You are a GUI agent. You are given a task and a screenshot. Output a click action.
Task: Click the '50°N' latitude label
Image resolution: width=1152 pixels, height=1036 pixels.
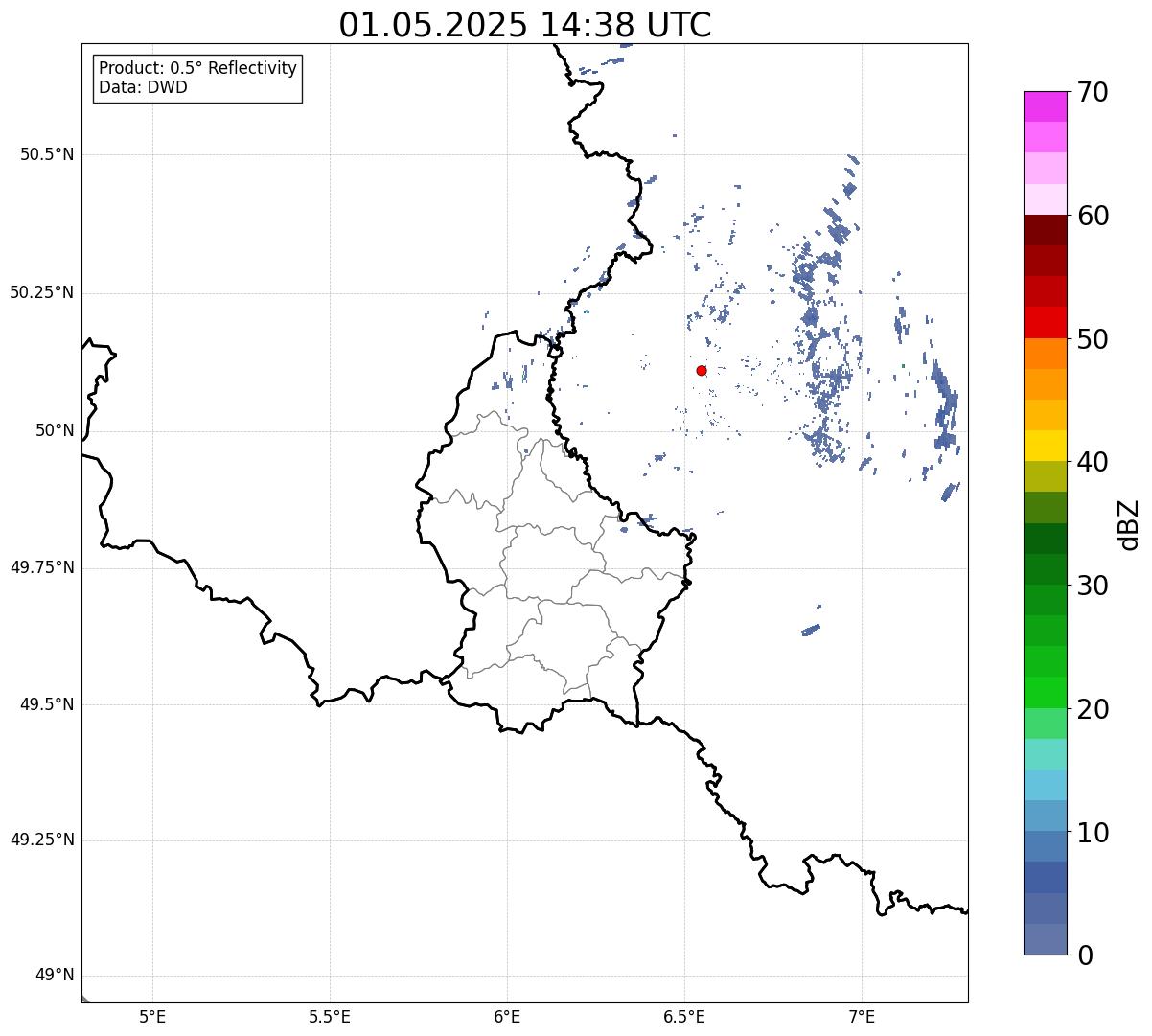[55, 431]
